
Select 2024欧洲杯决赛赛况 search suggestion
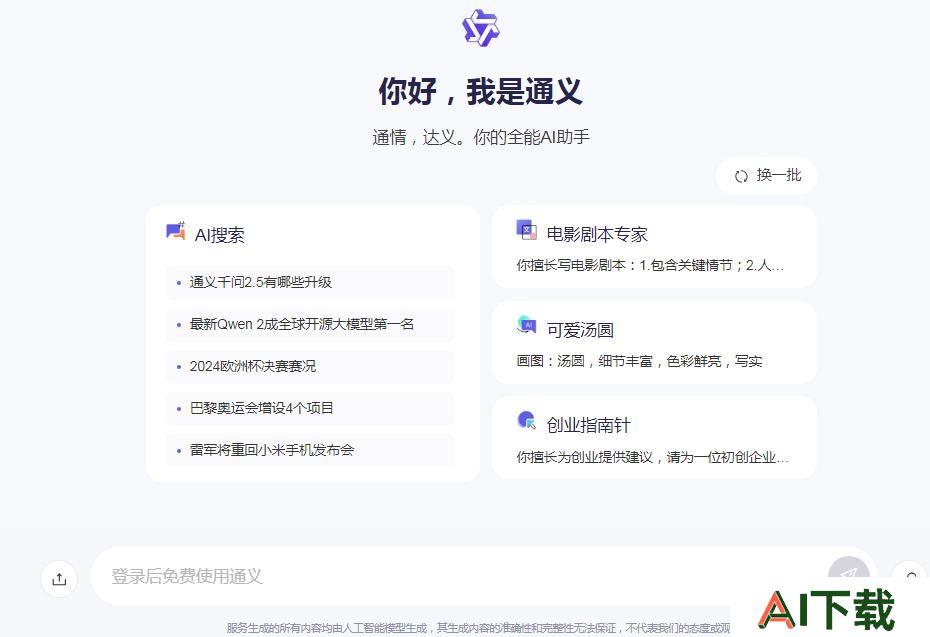[x=310, y=367]
